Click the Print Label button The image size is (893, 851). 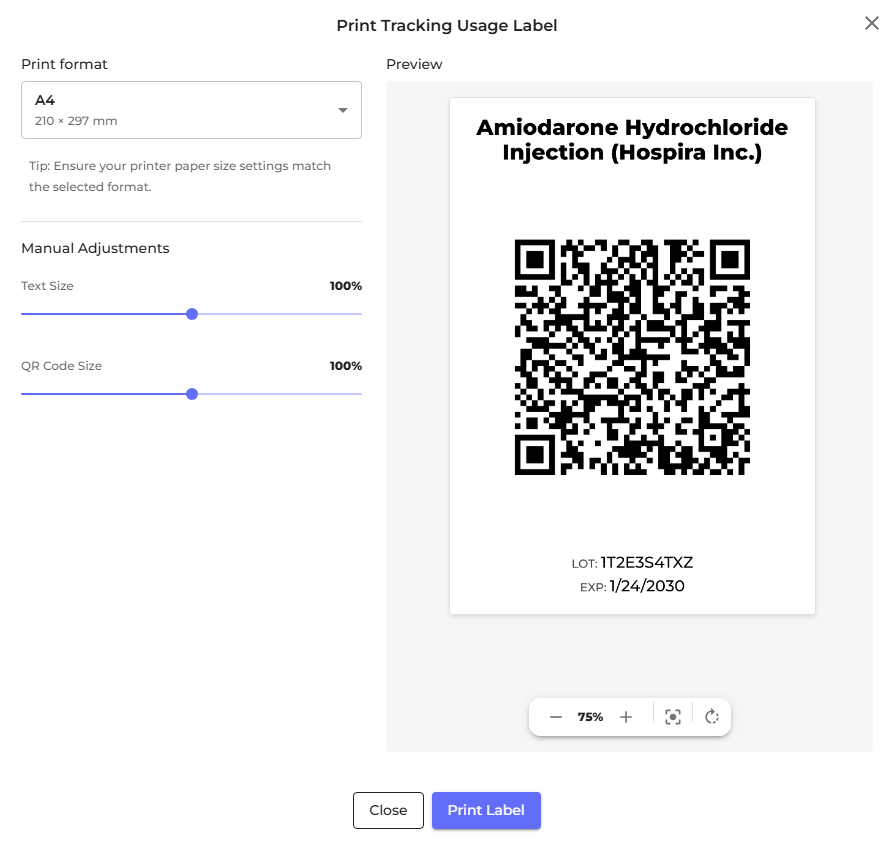(x=486, y=810)
